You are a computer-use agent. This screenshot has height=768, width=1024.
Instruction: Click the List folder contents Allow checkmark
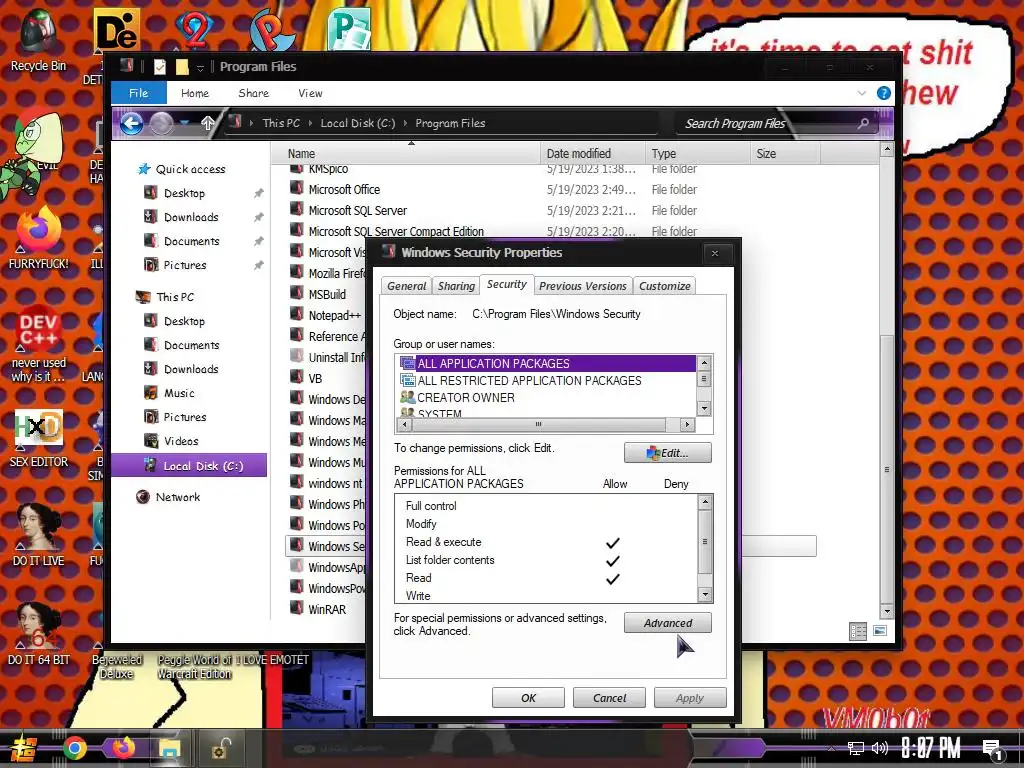click(613, 561)
